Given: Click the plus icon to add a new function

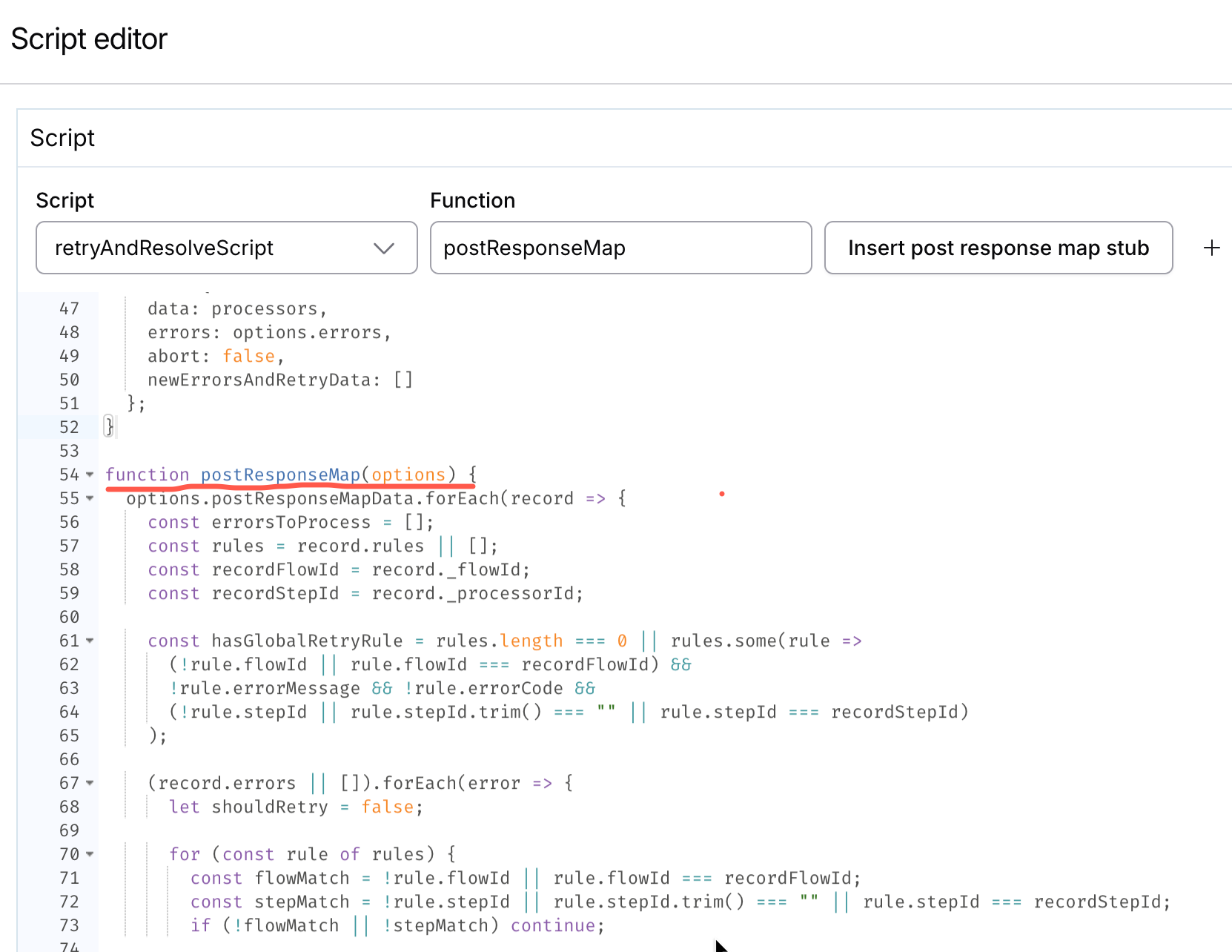Looking at the screenshot, I should click(x=1211, y=248).
